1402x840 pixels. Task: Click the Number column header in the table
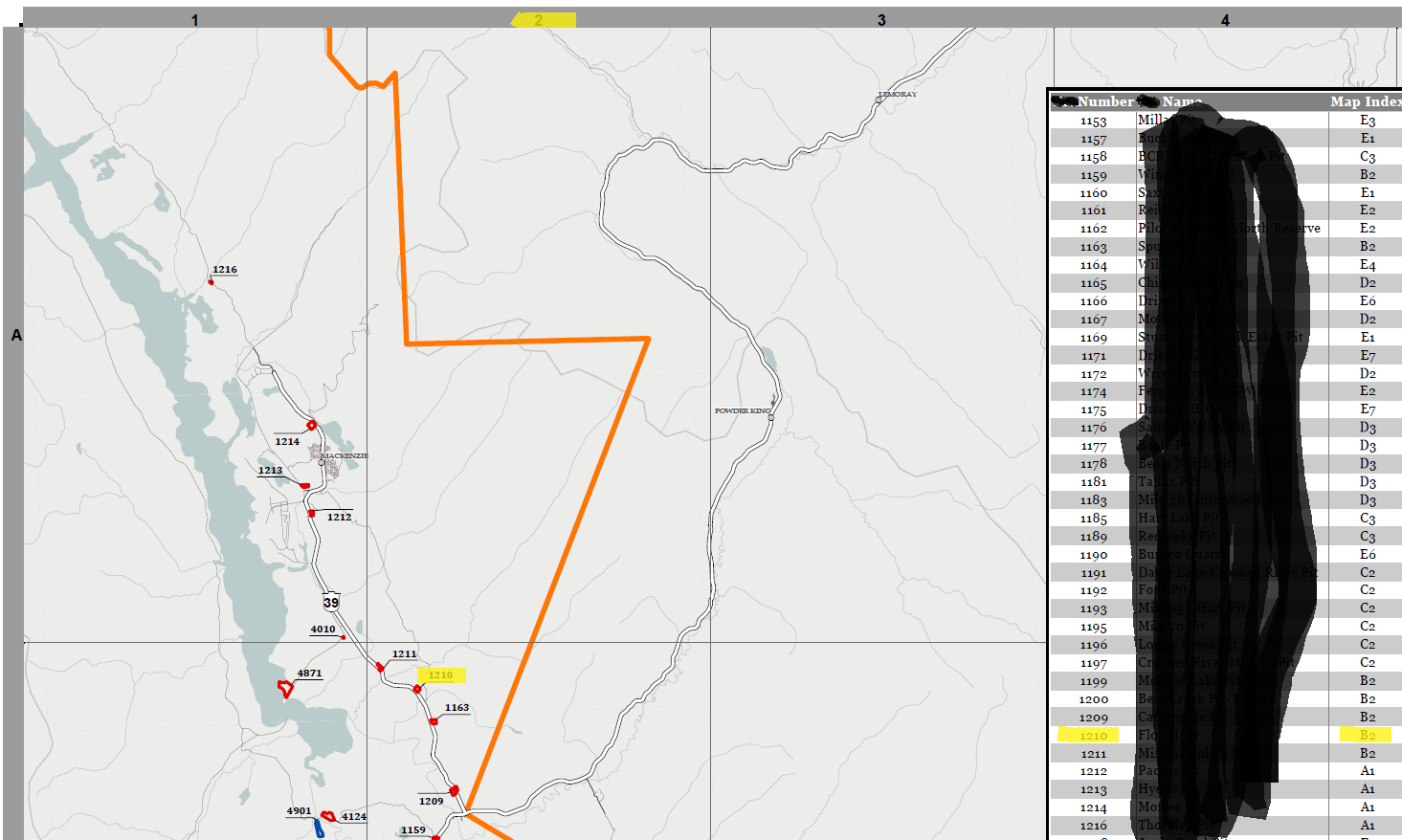click(x=1105, y=101)
